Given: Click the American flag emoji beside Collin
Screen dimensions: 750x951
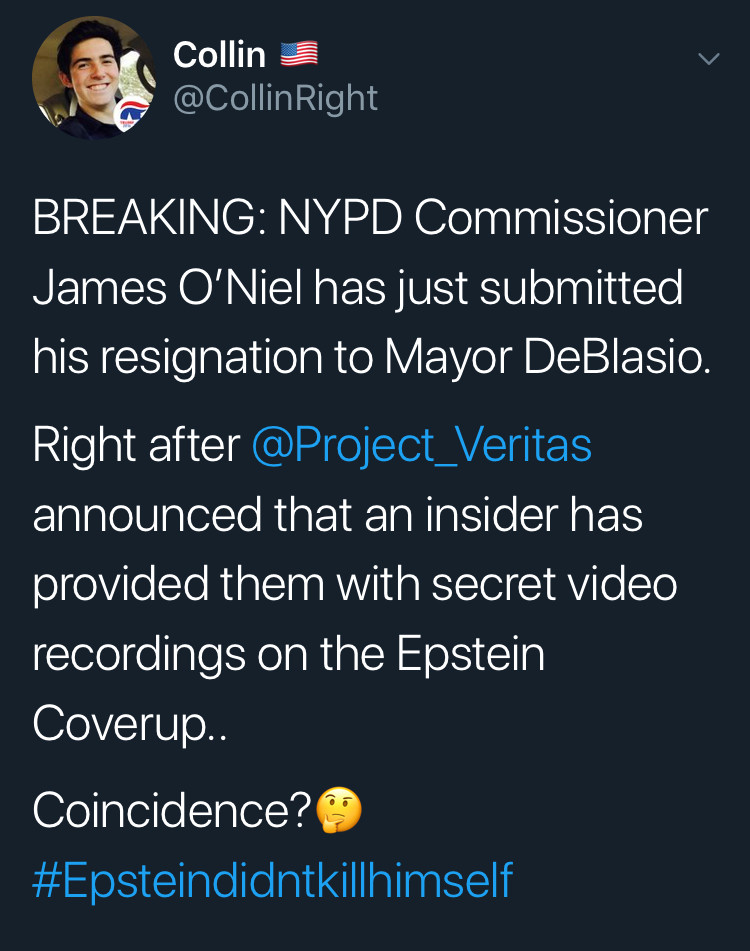Looking at the screenshot, I should coord(298,54).
